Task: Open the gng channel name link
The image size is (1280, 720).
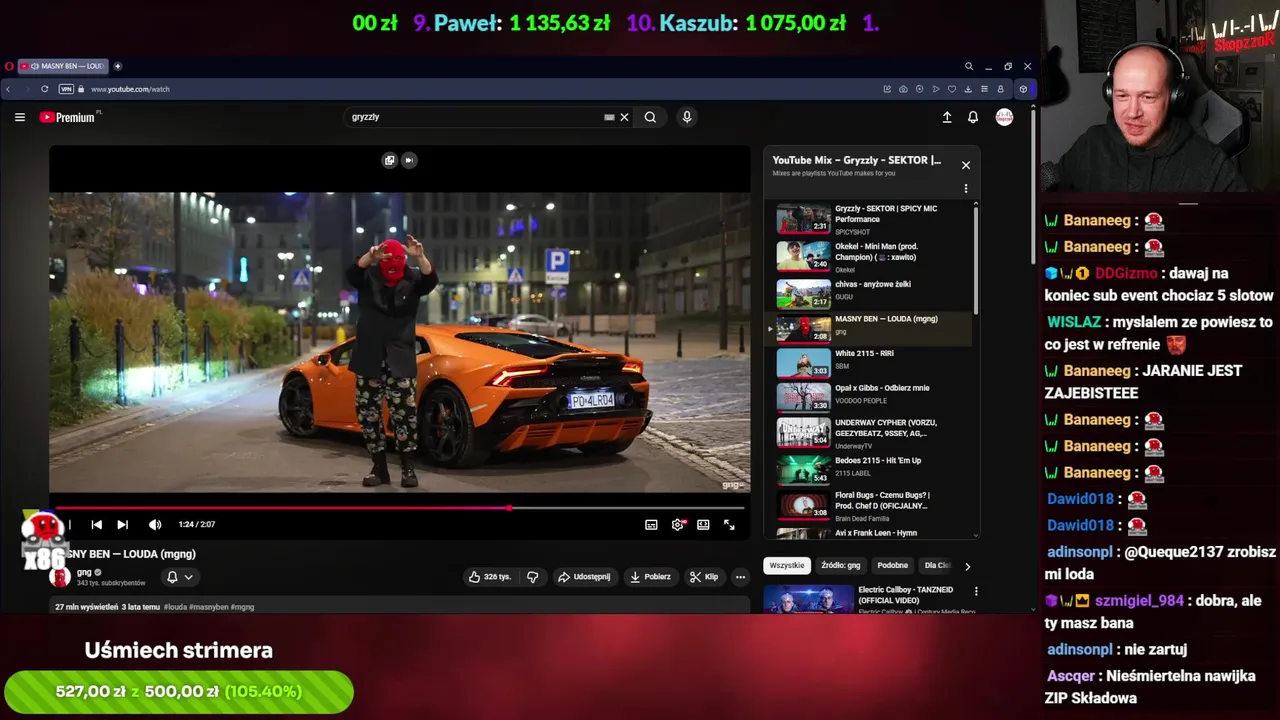Action: click(84, 572)
